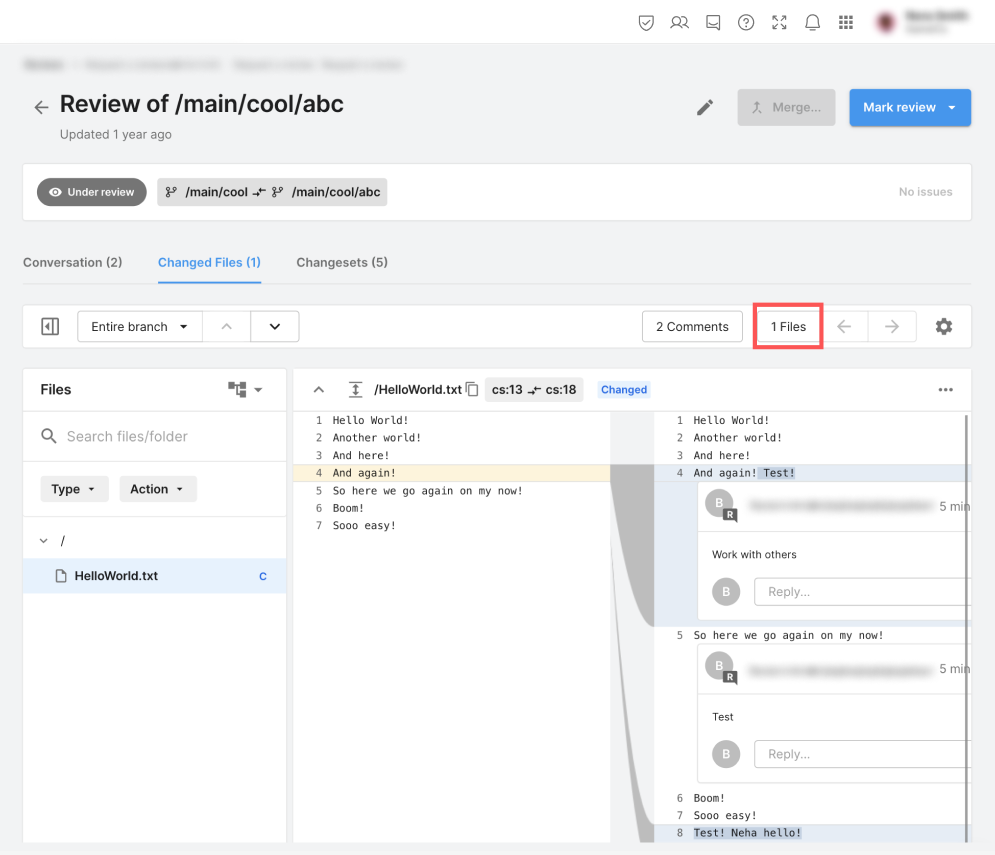This screenshot has height=855, width=995.
Task: Open the three-dot menu for HelloWorld.txt diff
Action: 945,390
